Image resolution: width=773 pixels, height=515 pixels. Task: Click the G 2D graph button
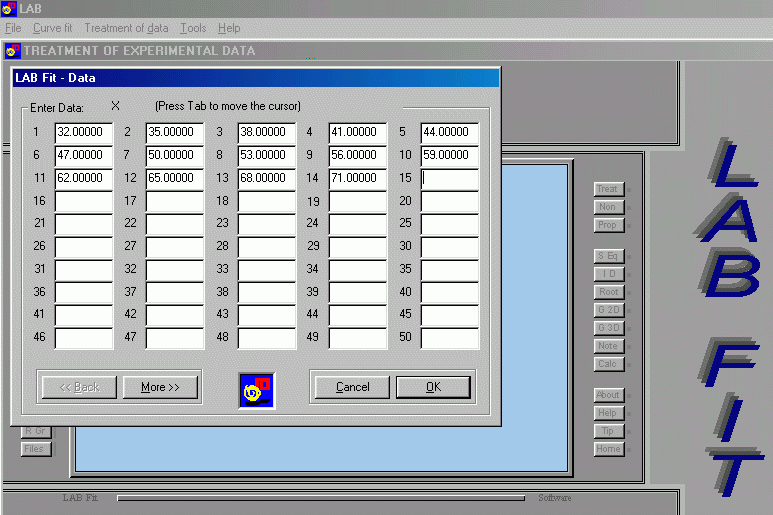click(609, 309)
